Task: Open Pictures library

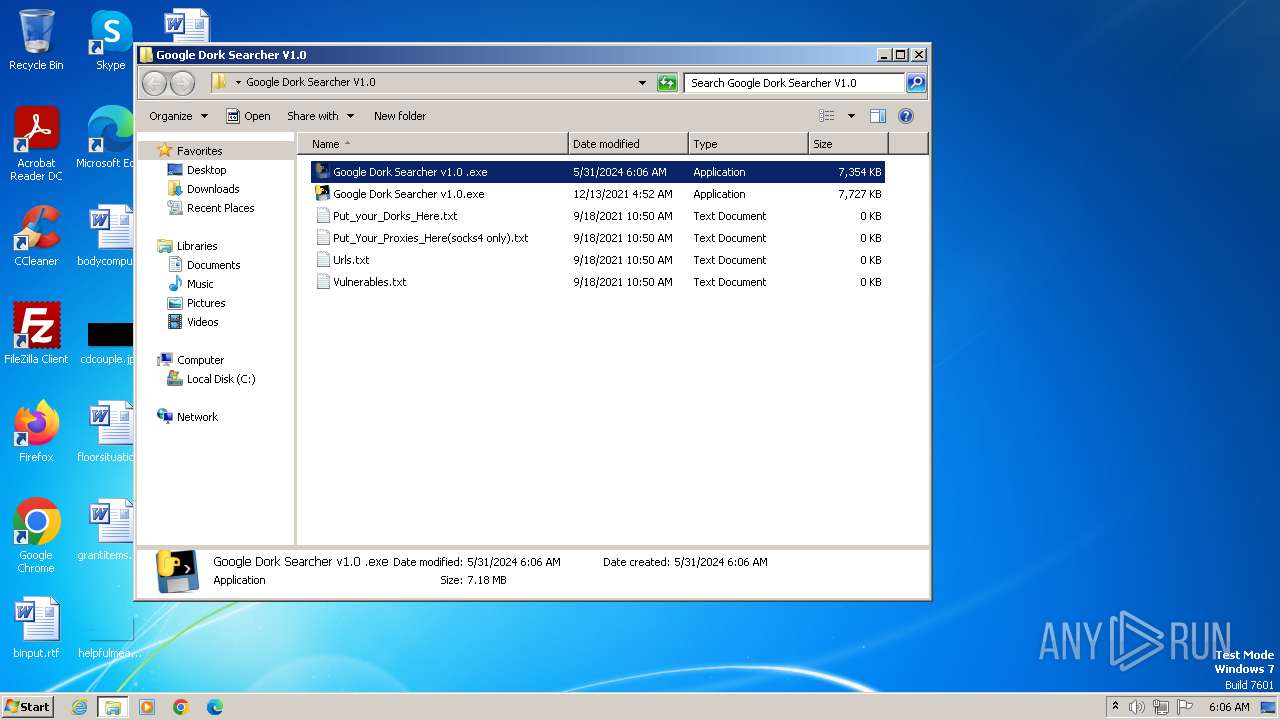Action: (x=206, y=303)
